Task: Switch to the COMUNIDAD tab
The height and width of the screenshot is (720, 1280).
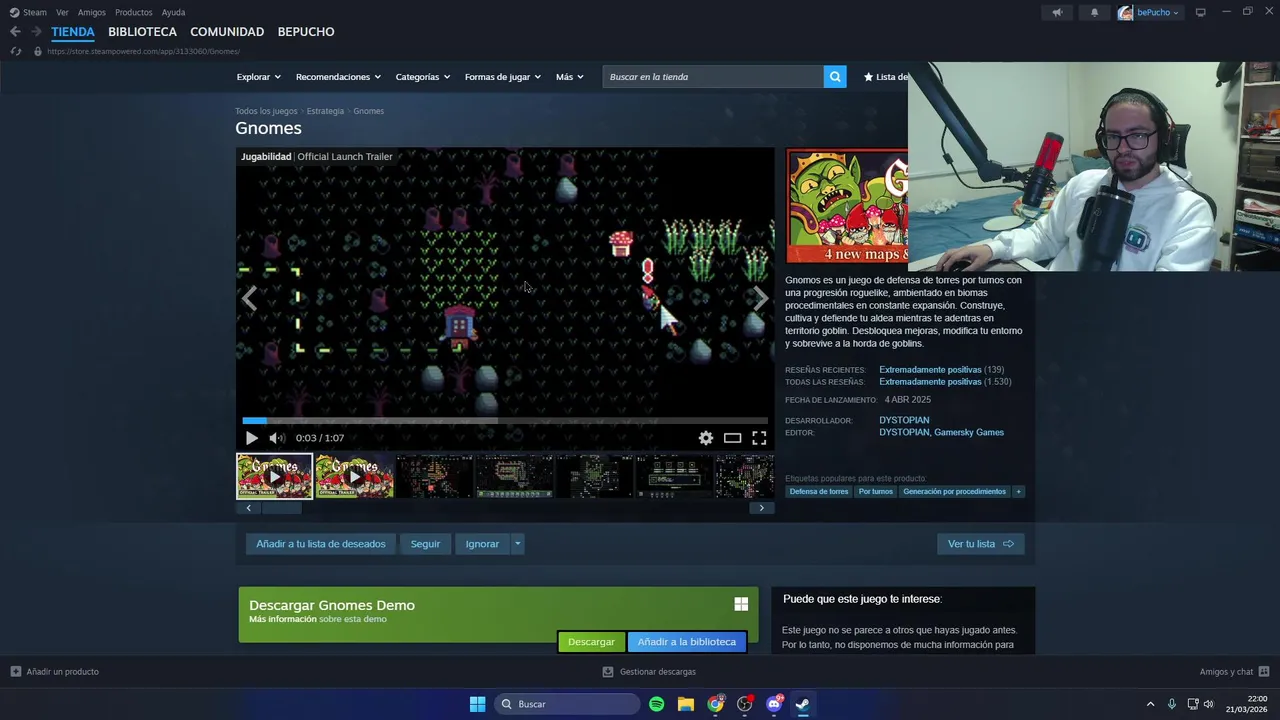Action: pos(227,32)
